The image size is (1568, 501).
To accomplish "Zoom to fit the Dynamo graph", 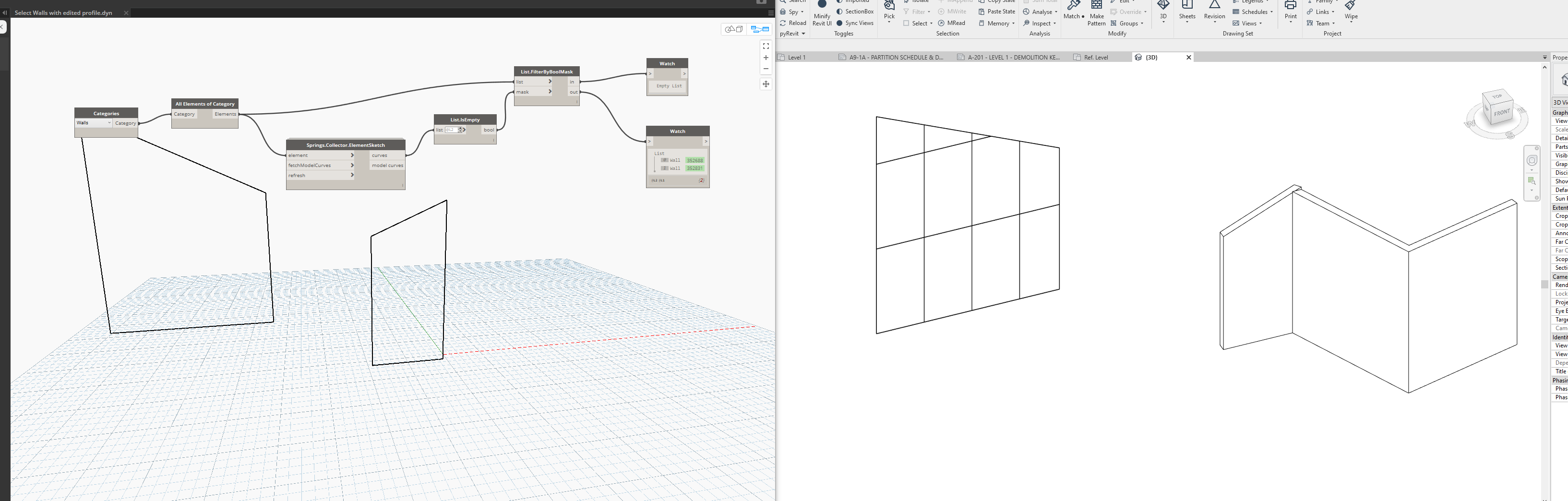I will point(766,46).
